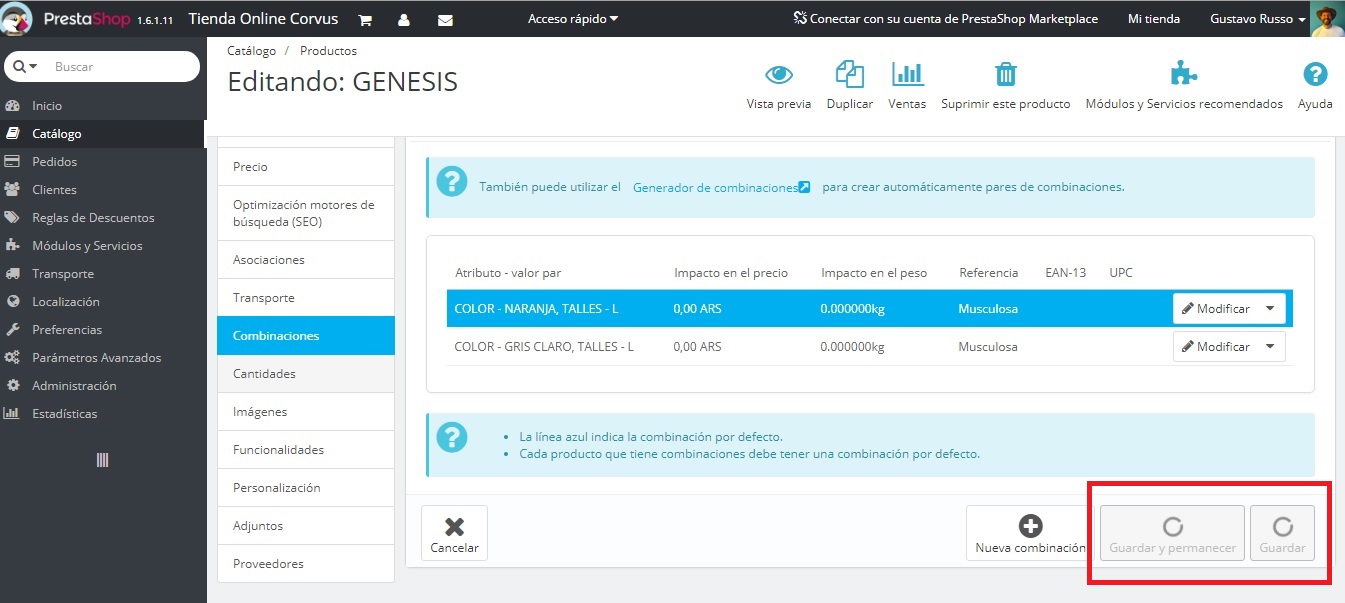Click the user avatar picture
Viewport: 1345px width, 603px height.
pyautogui.click(x=1326, y=19)
